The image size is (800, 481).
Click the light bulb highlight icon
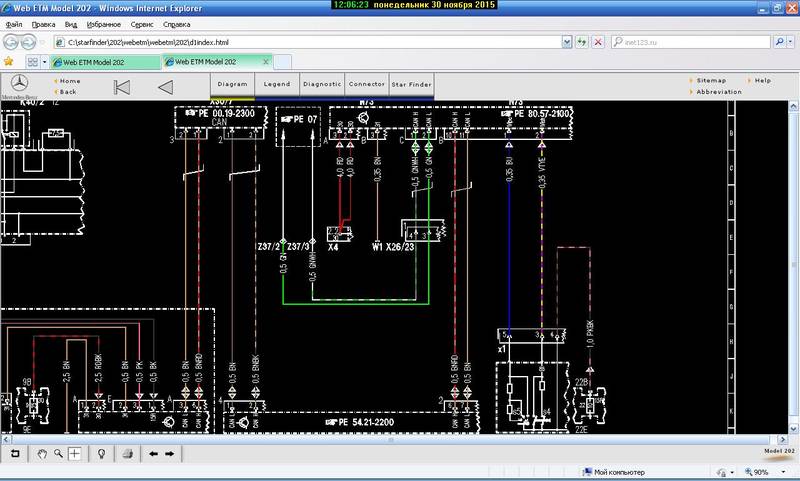(101, 453)
